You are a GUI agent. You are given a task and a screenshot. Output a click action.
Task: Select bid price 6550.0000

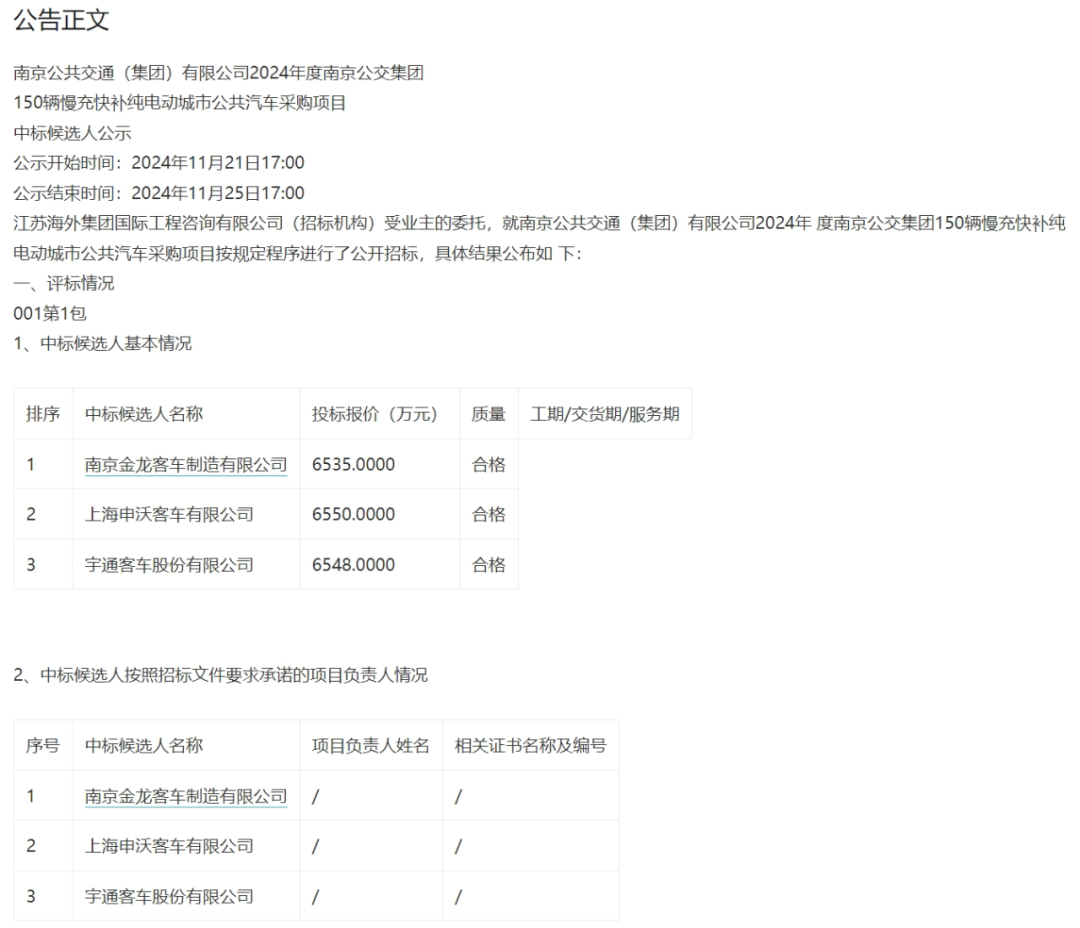353,515
